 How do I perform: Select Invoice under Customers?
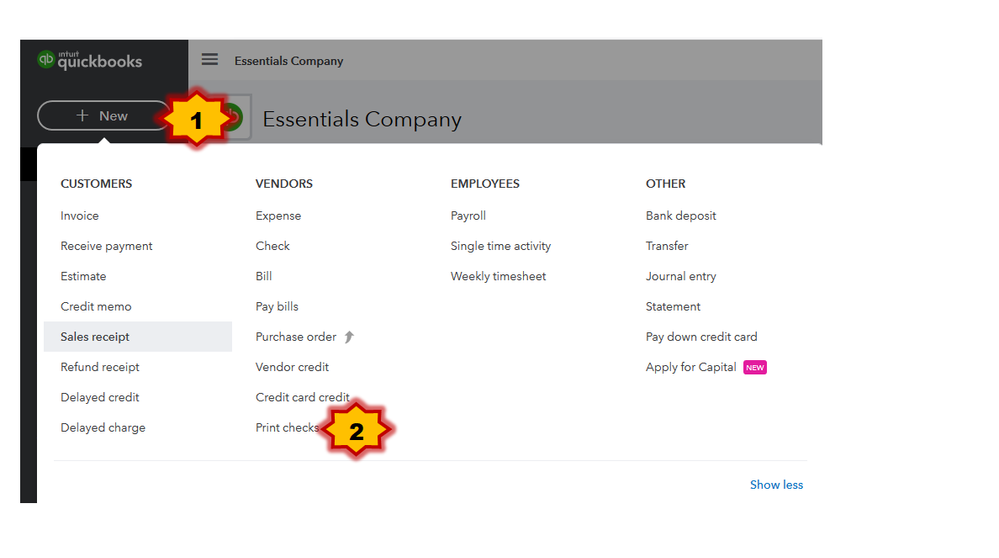[80, 216]
